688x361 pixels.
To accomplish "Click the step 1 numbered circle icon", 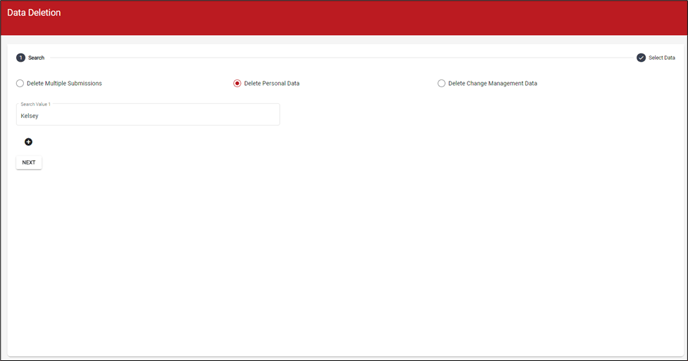I will (21, 57).
